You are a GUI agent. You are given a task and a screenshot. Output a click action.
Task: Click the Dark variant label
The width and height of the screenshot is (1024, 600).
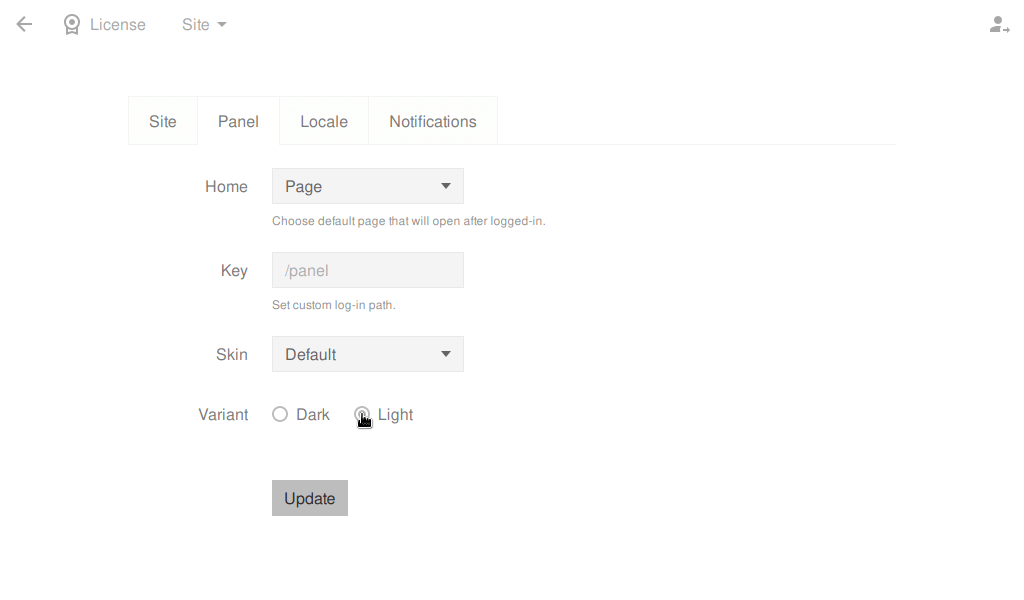click(x=313, y=415)
